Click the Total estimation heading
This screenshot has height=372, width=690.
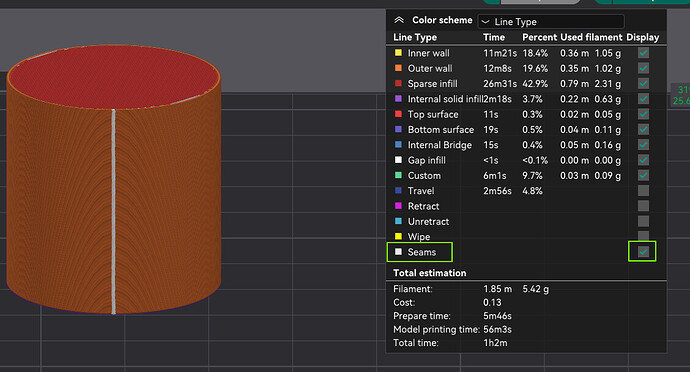[x=429, y=273]
